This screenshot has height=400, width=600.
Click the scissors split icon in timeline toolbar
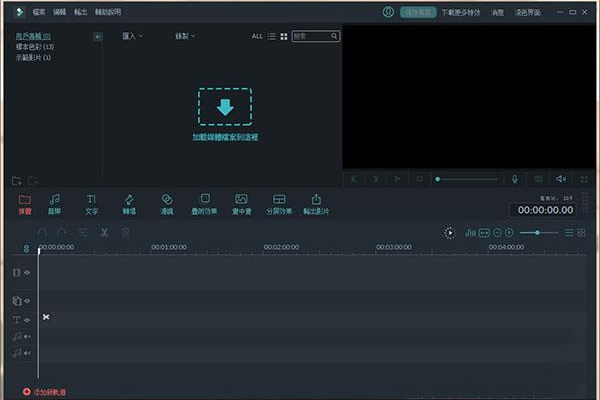103,232
